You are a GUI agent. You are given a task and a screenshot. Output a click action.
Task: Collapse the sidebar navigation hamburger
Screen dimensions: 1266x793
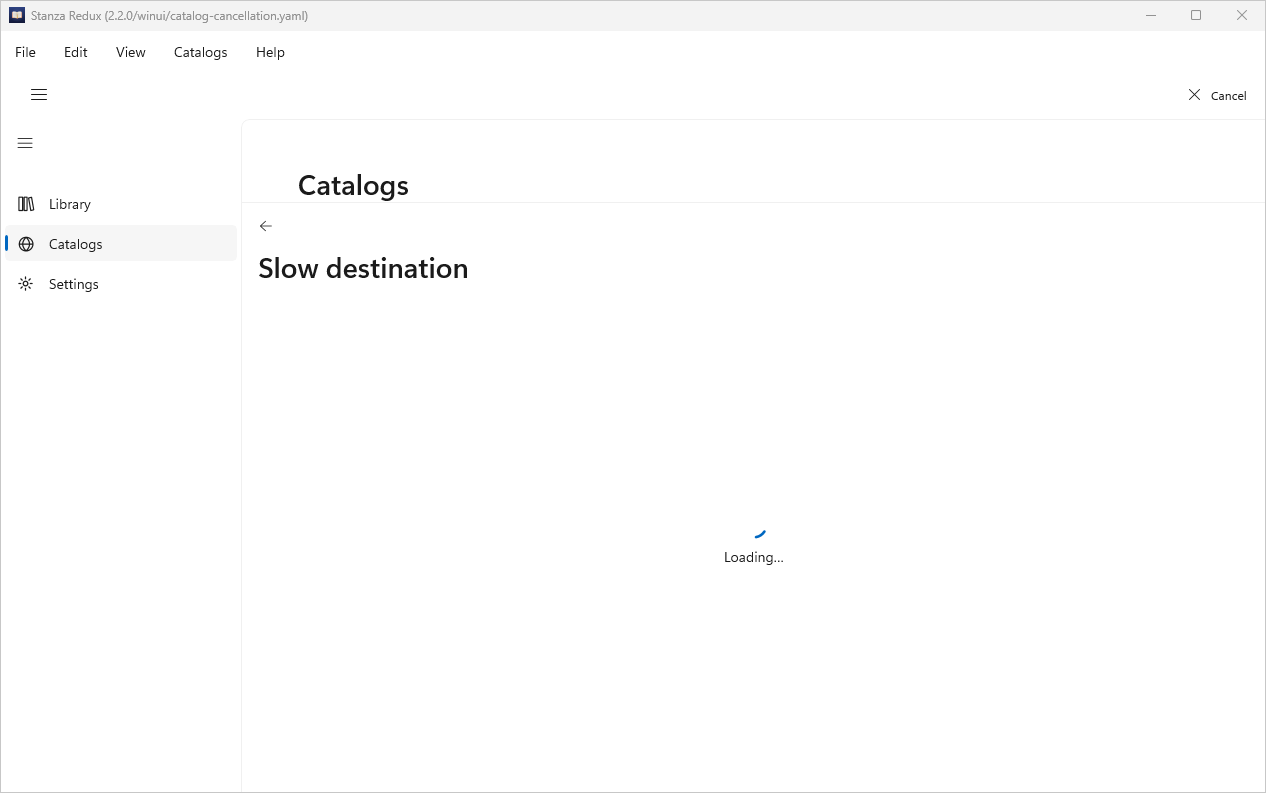pos(26,143)
